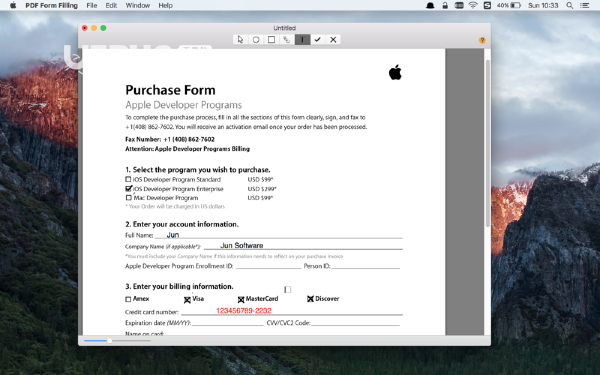Select the cross mark stamp tool

coord(333,39)
